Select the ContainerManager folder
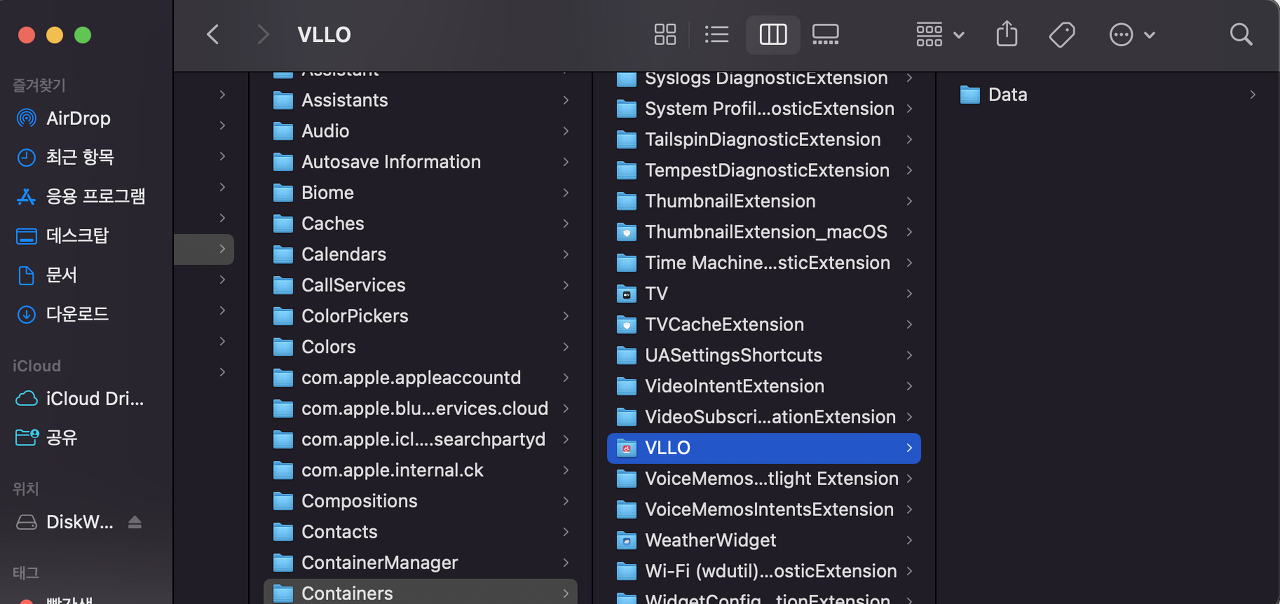Image resolution: width=1280 pixels, height=604 pixels. tap(420, 563)
